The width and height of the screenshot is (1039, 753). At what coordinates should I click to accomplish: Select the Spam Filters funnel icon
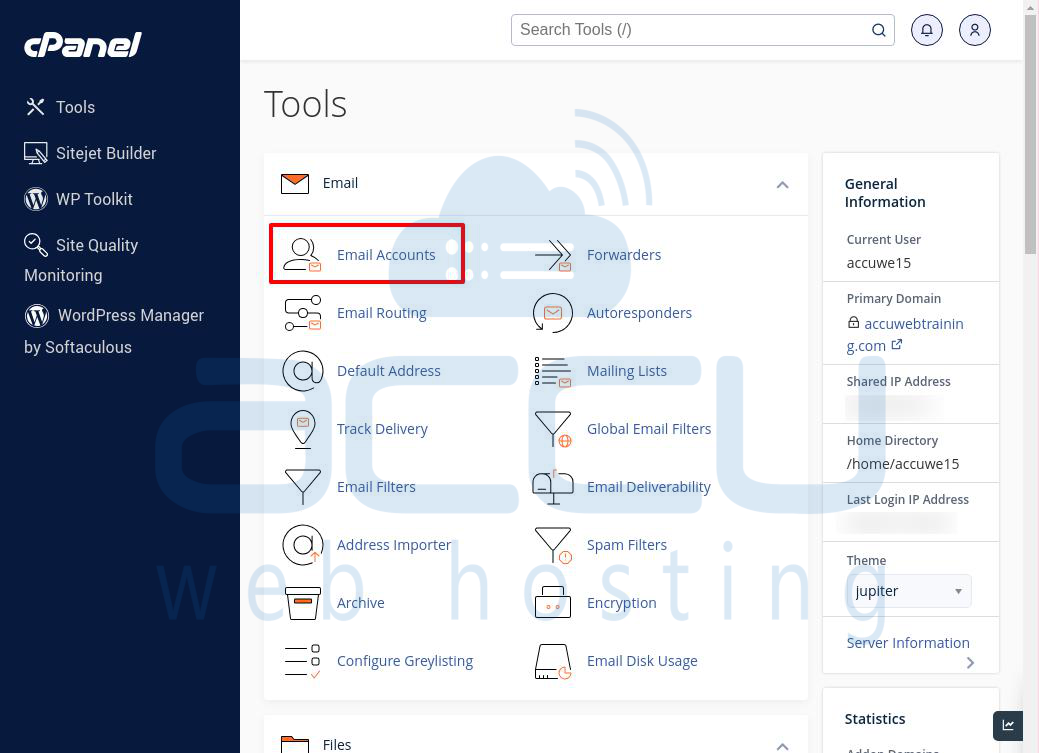(553, 544)
